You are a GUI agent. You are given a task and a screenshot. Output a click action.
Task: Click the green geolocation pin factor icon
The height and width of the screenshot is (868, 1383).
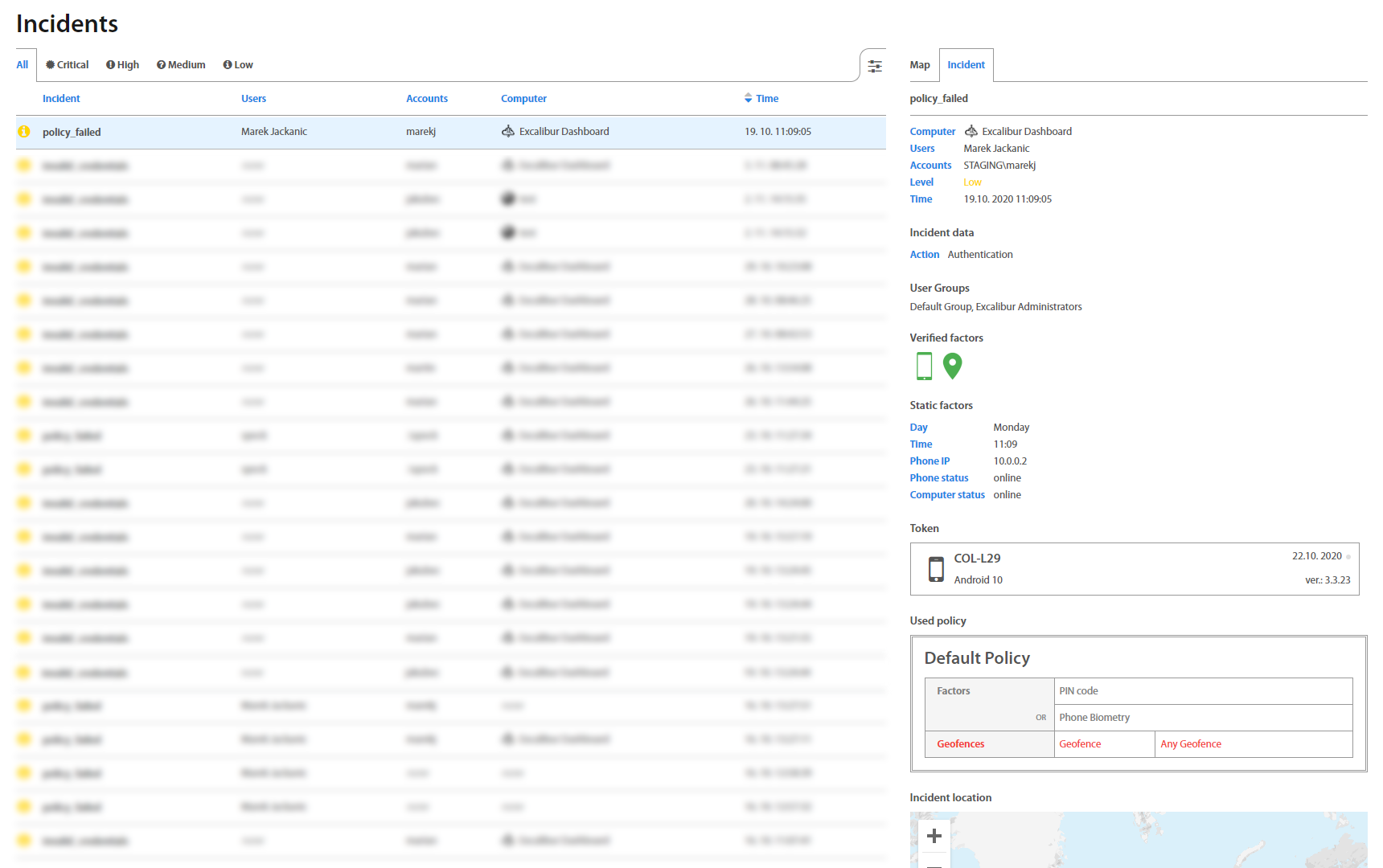952,366
